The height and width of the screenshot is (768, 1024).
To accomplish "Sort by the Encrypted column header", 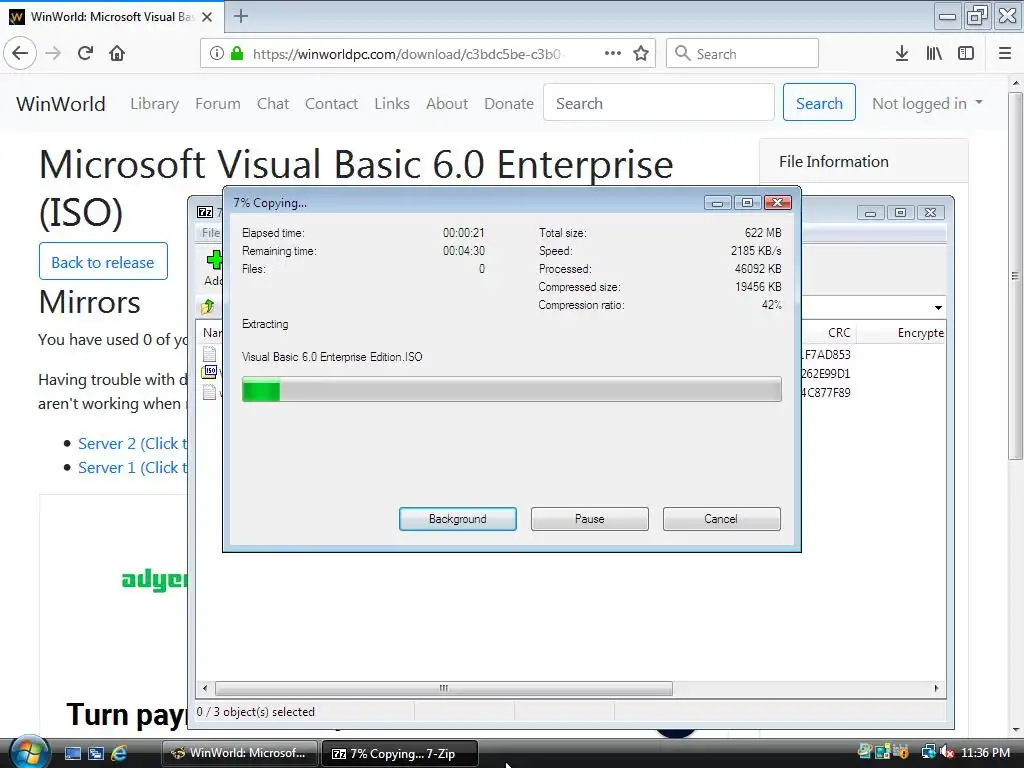I will [x=901, y=333].
